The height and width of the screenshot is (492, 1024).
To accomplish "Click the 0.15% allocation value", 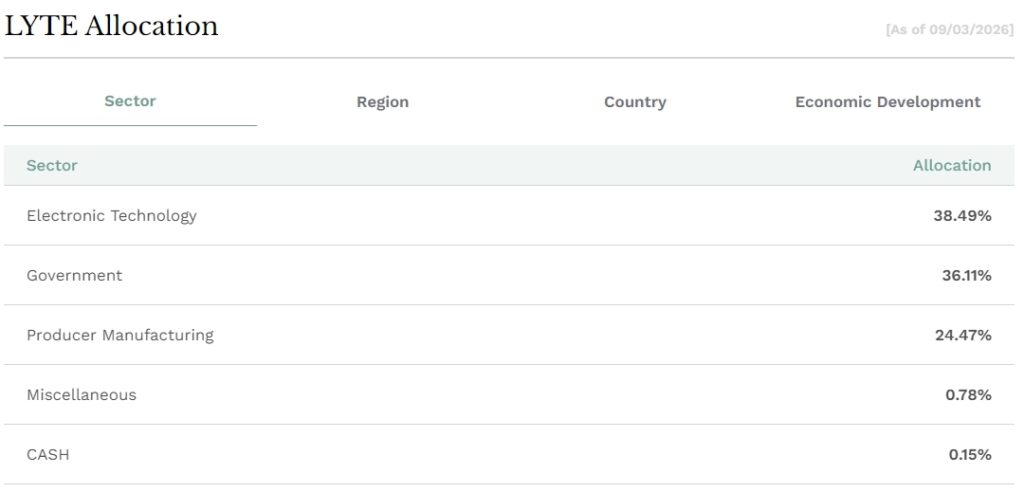I will coord(970,454).
